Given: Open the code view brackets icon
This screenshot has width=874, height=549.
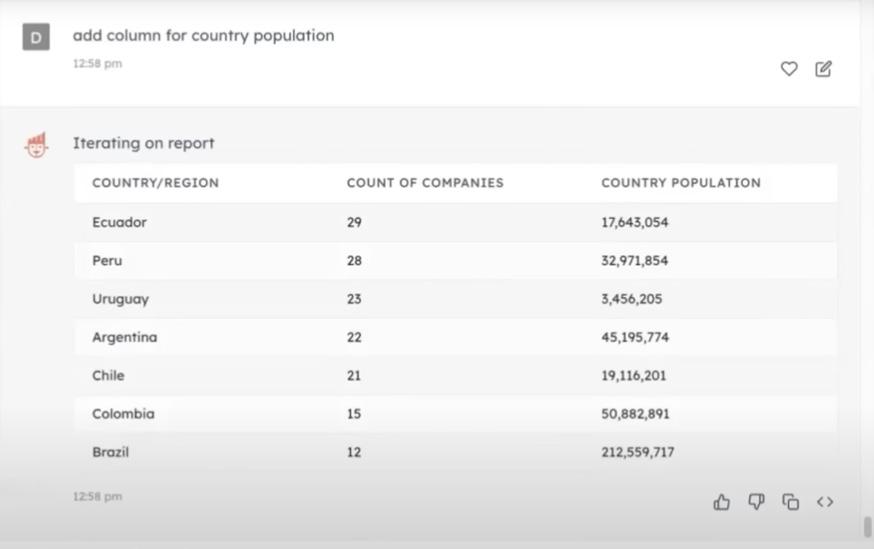Looking at the screenshot, I should 825,502.
